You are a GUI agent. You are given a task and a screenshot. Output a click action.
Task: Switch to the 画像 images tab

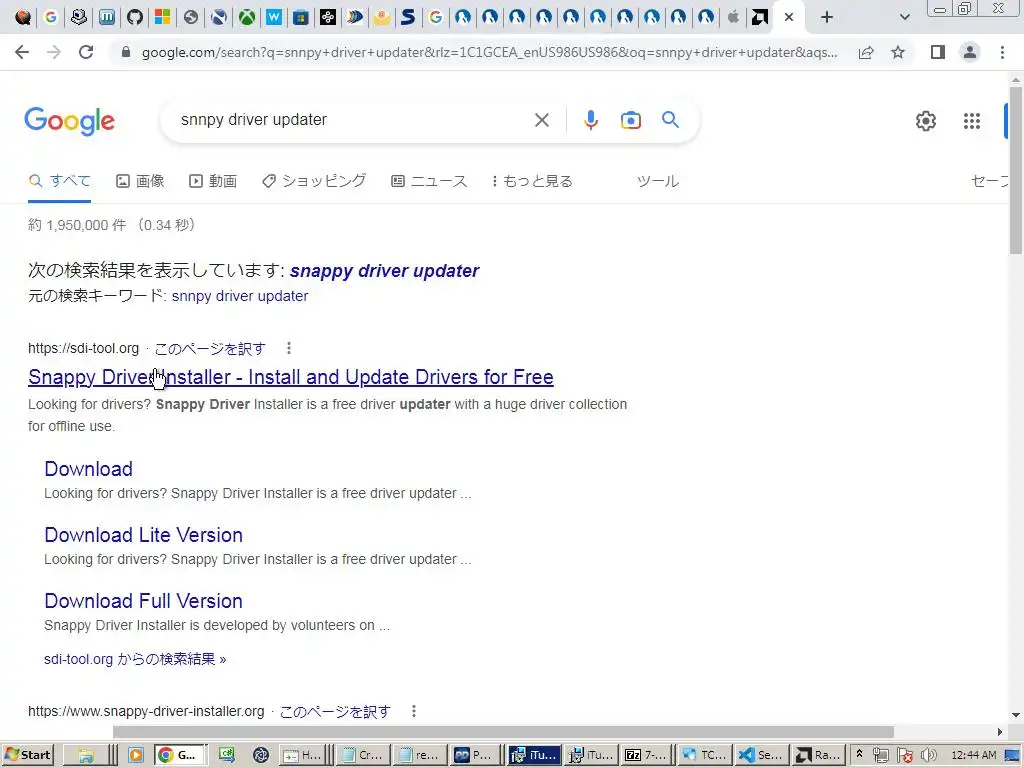click(x=140, y=181)
